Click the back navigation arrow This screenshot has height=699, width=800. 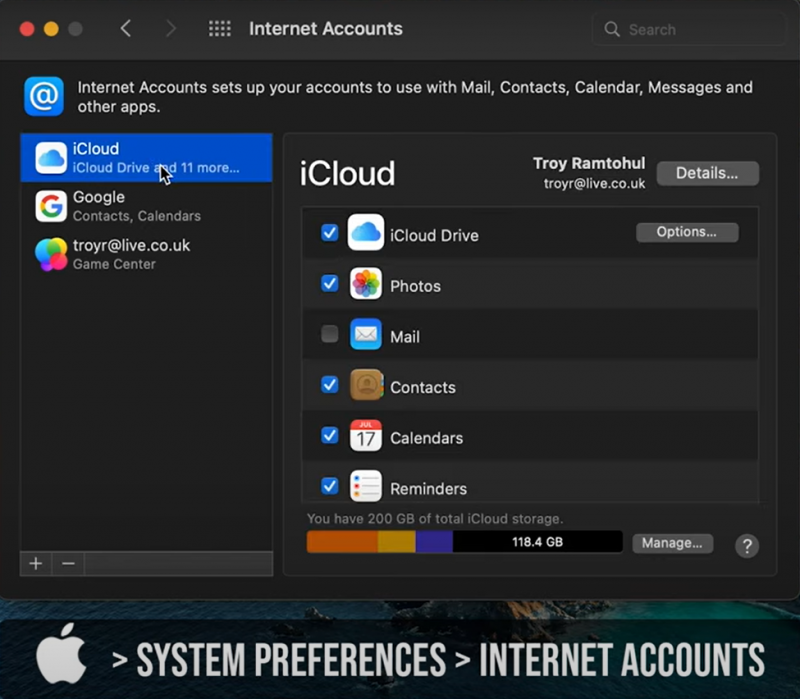pos(126,29)
